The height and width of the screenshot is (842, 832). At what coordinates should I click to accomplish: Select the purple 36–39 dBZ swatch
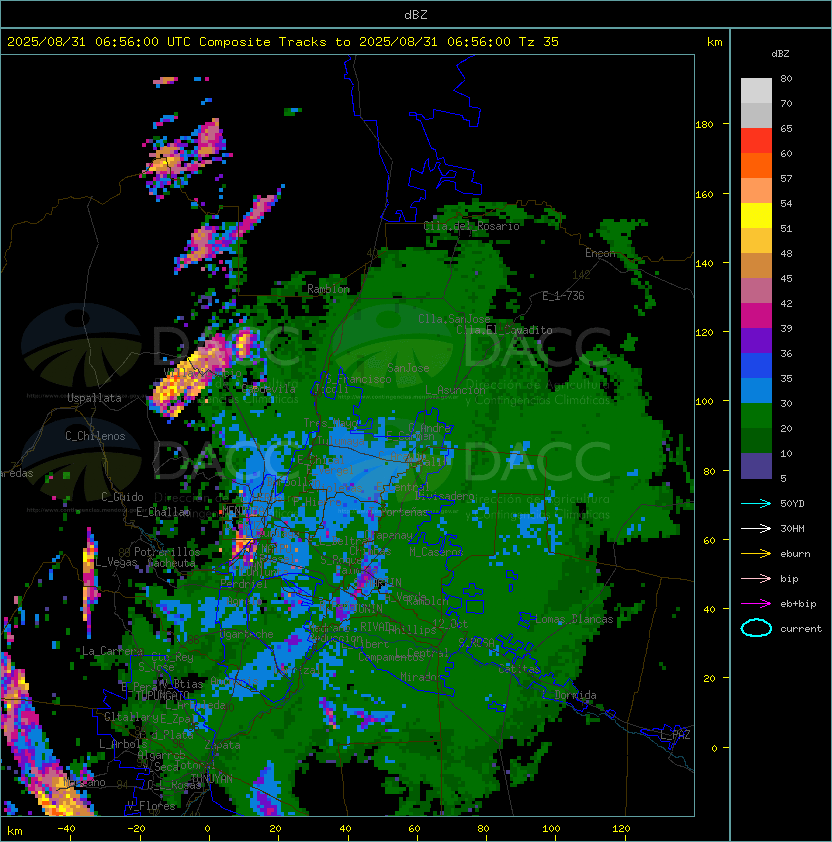tap(756, 340)
